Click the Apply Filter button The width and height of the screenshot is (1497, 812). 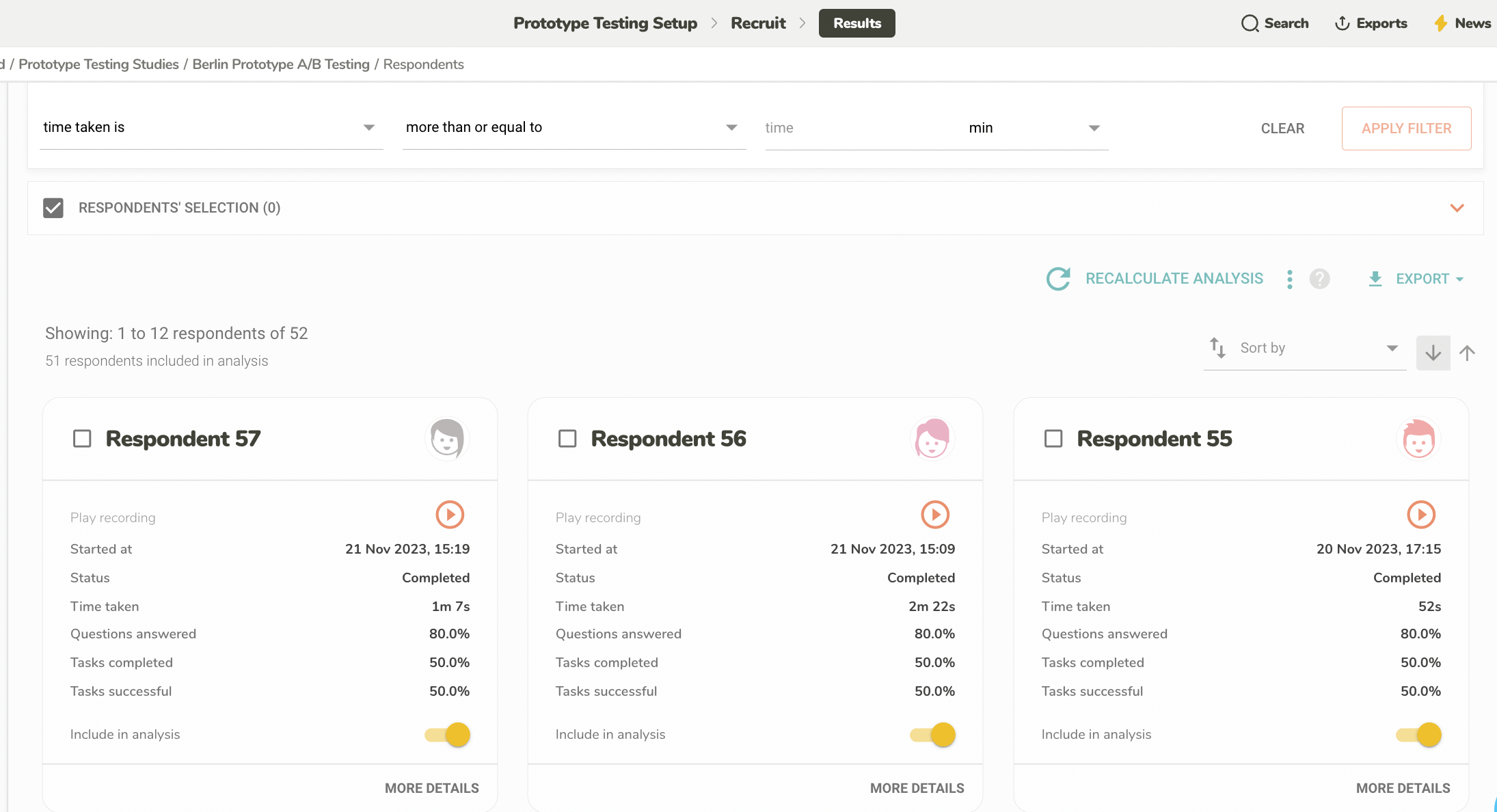click(x=1406, y=128)
